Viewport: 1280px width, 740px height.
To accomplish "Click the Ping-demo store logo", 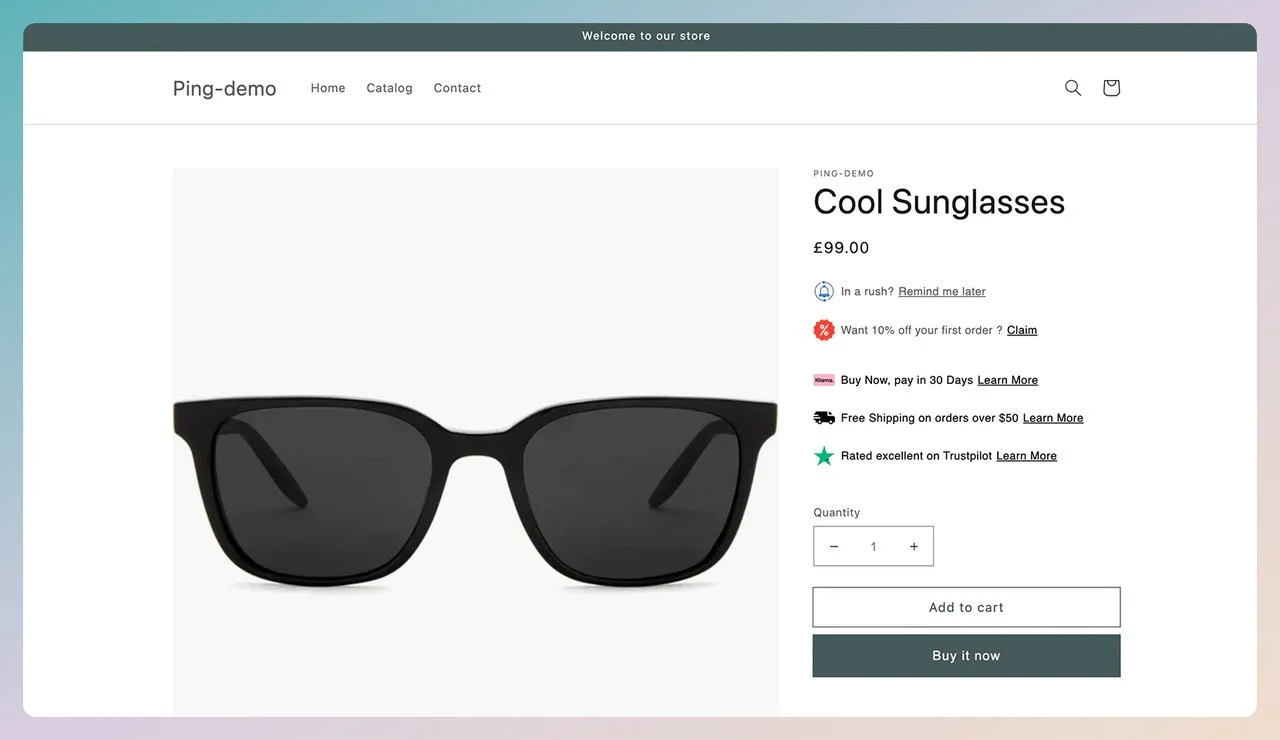I will coord(224,89).
